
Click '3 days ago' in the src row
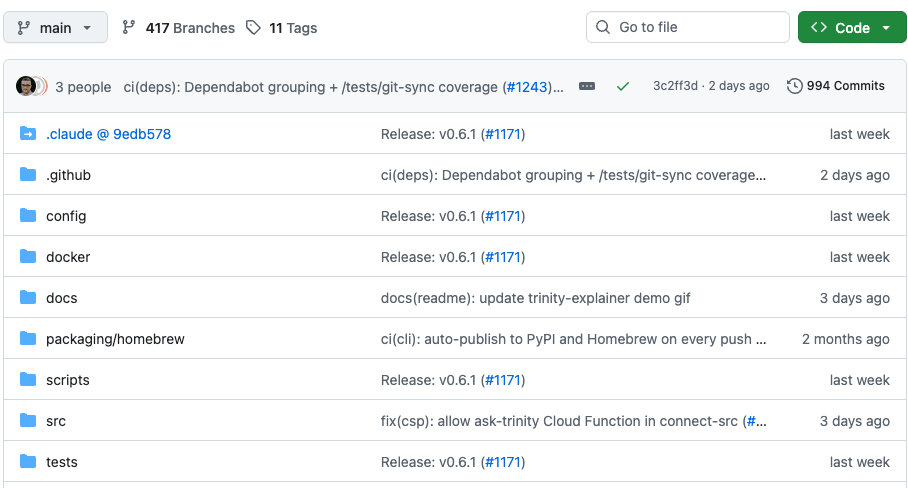click(x=855, y=421)
